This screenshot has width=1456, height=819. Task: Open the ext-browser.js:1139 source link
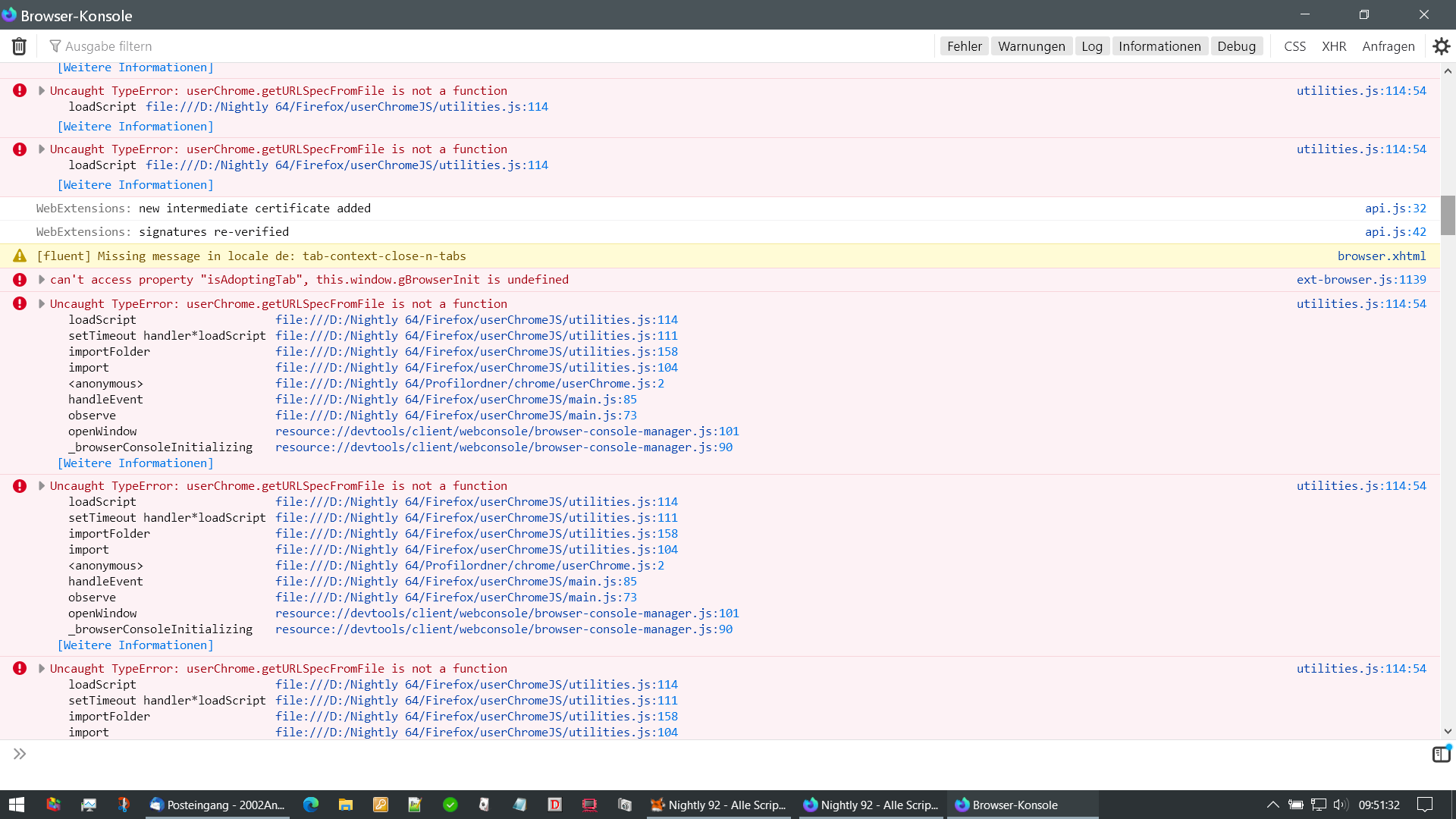tap(1360, 280)
